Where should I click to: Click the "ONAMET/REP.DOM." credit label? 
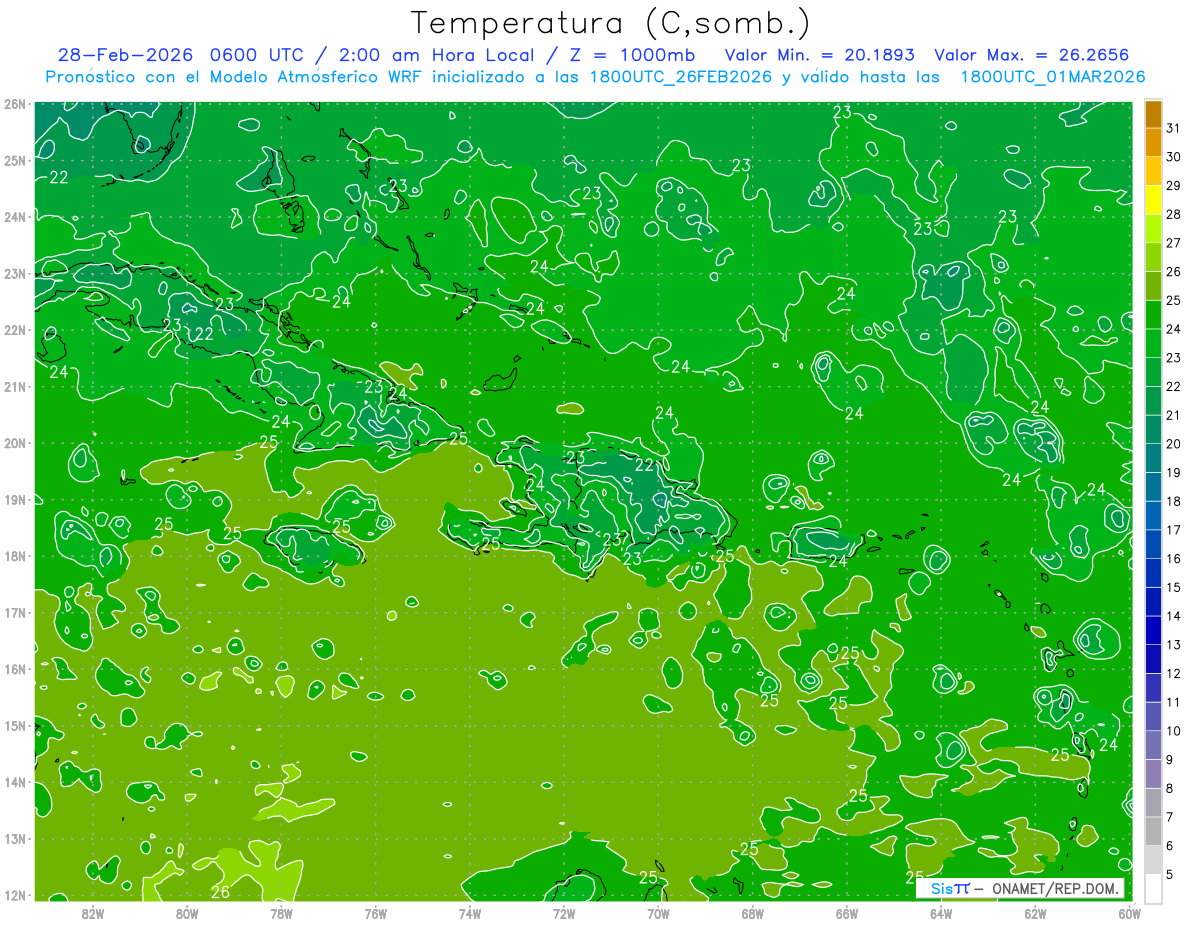pyautogui.click(x=1053, y=889)
